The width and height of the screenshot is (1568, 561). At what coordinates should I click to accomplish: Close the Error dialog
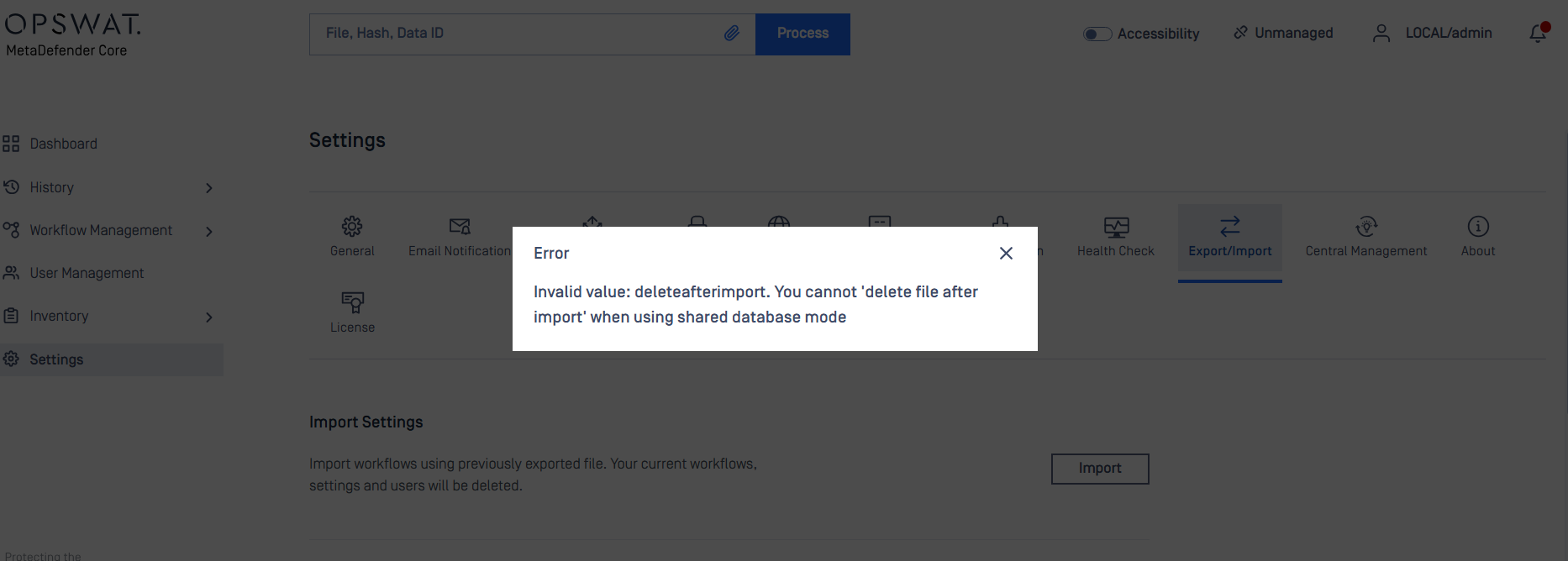coord(1006,253)
